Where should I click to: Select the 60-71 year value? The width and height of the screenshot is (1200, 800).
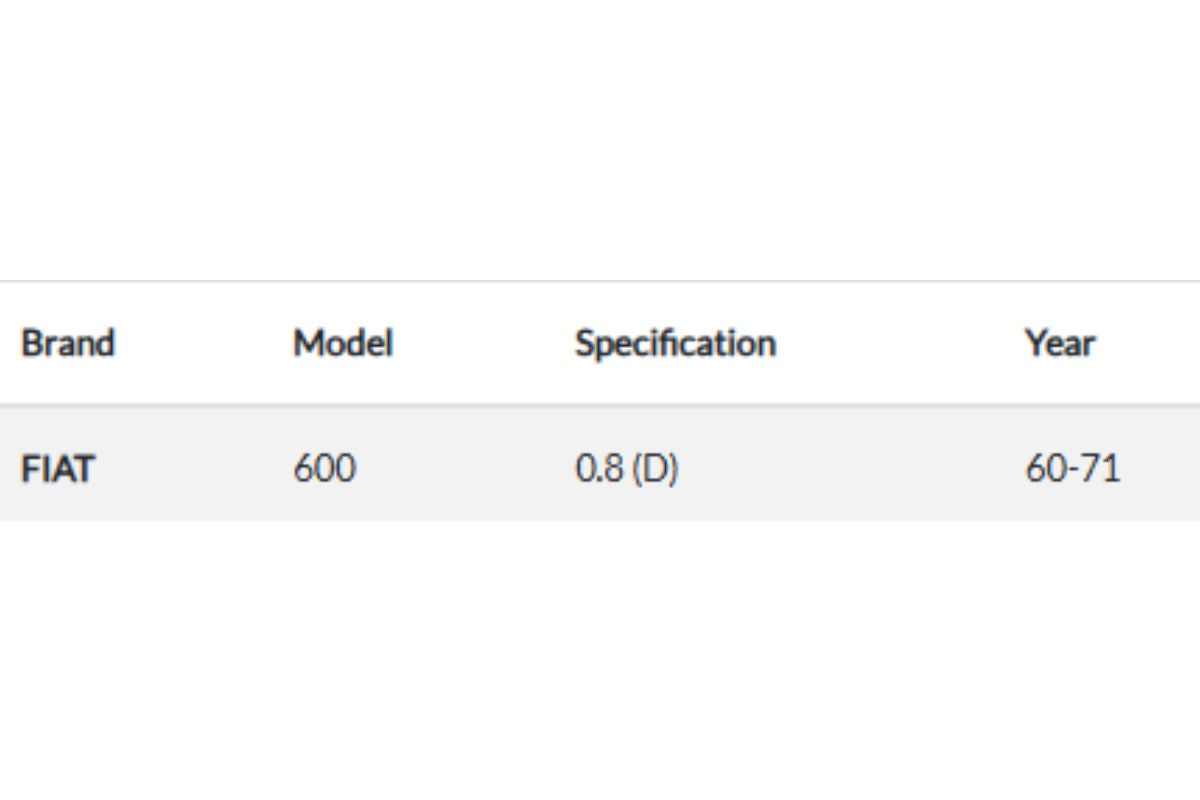pyautogui.click(x=1072, y=468)
